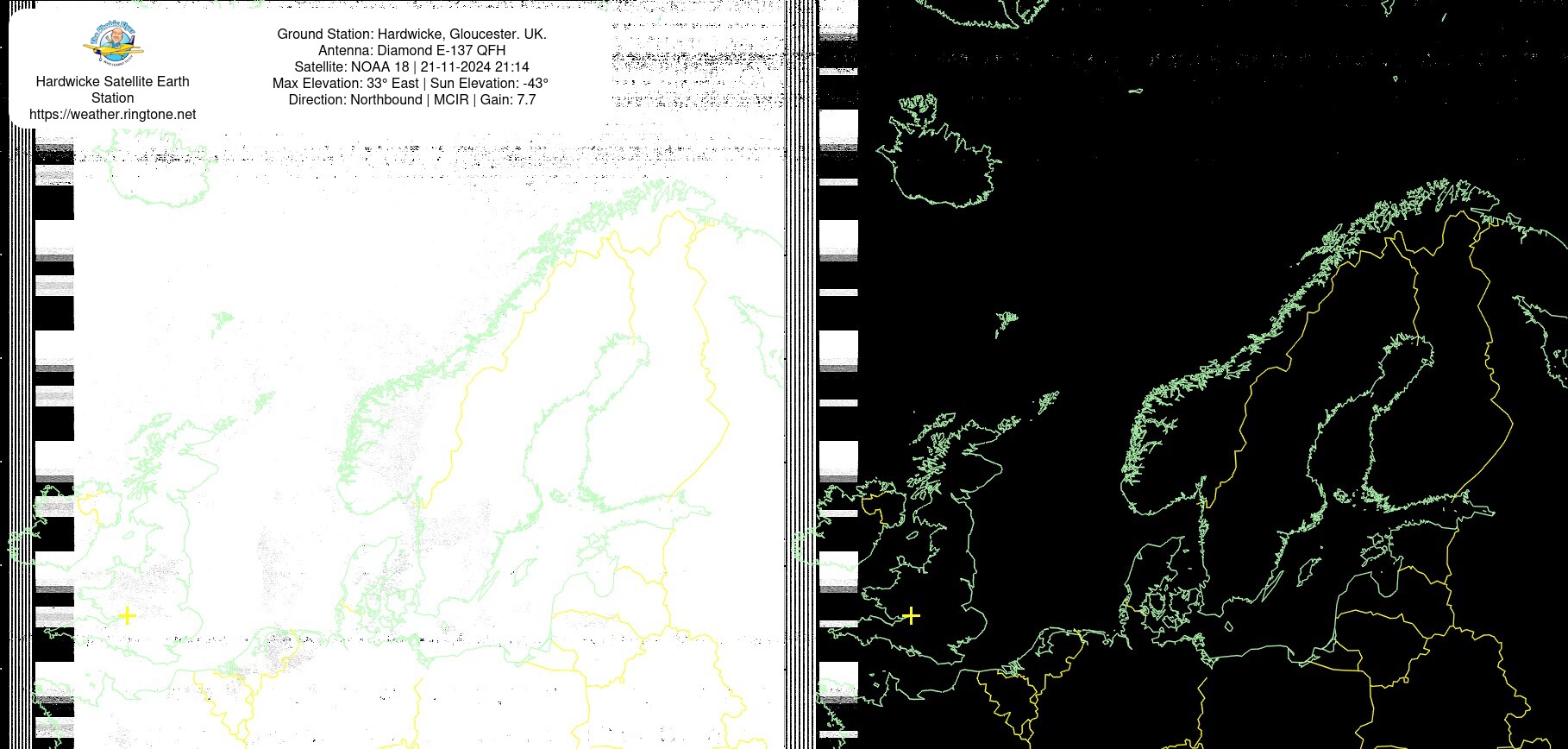Click the Max Elevation 33° East line
The width and height of the screenshot is (1568, 749).
pos(410,83)
